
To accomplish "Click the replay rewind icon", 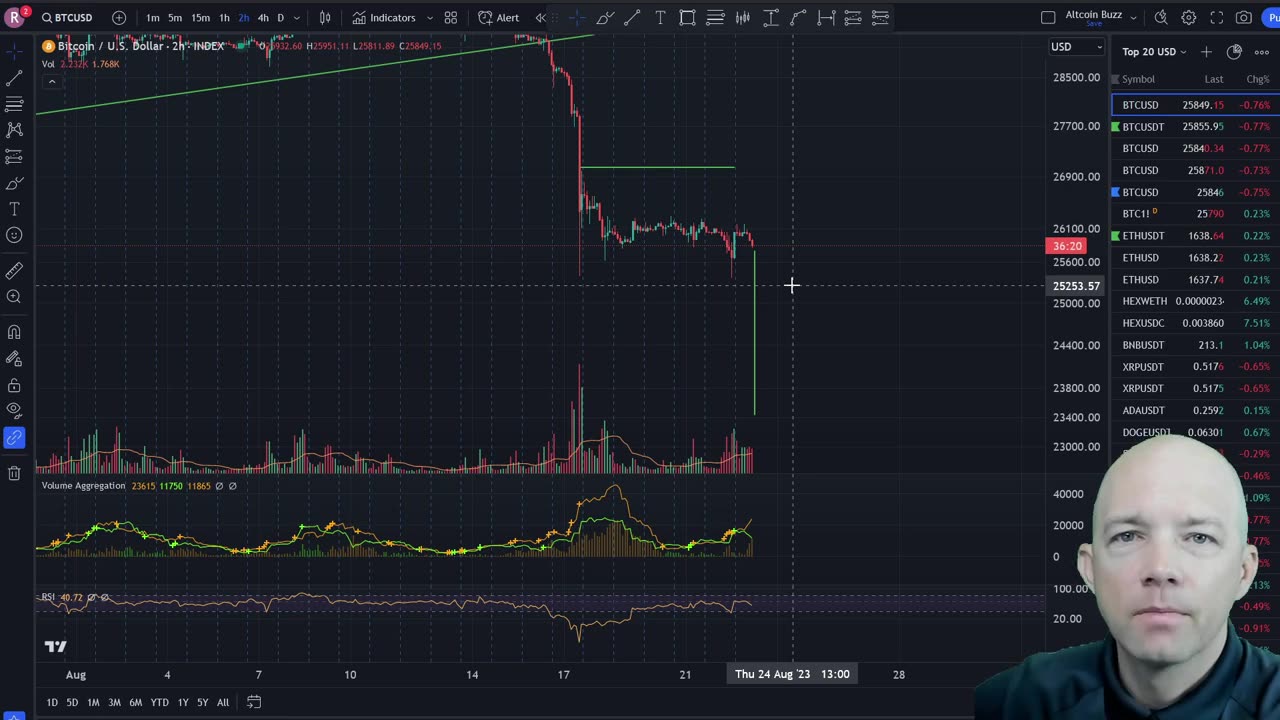I will tap(541, 18).
